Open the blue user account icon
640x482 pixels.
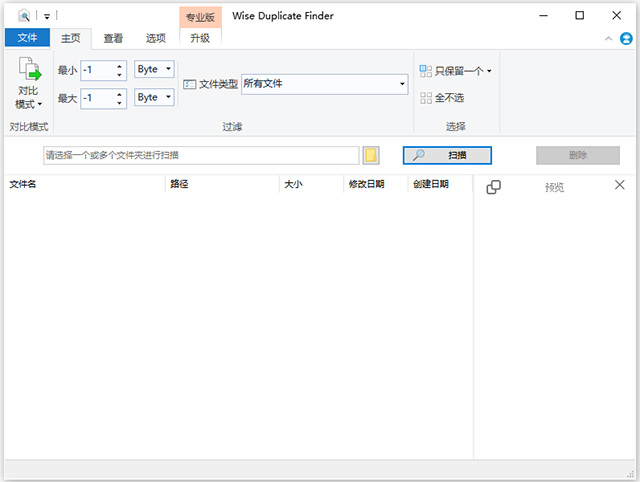coord(626,39)
